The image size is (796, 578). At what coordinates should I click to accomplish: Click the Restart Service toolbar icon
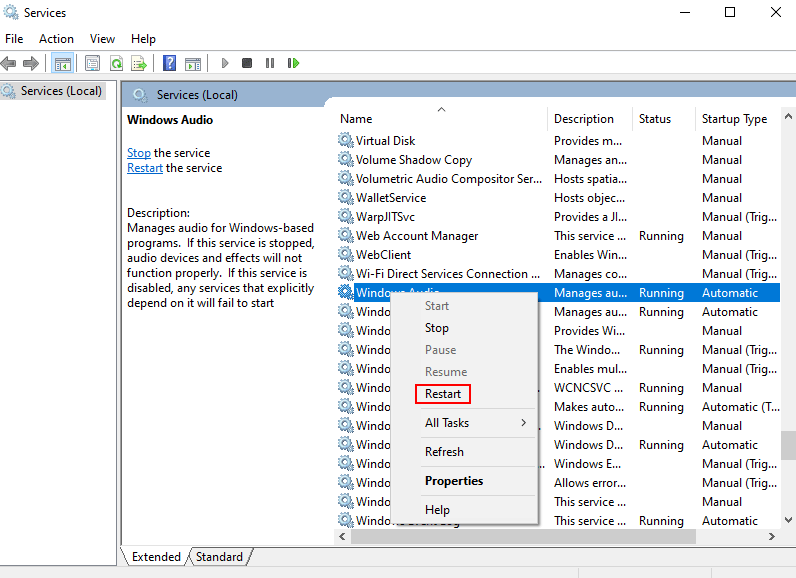(293, 63)
